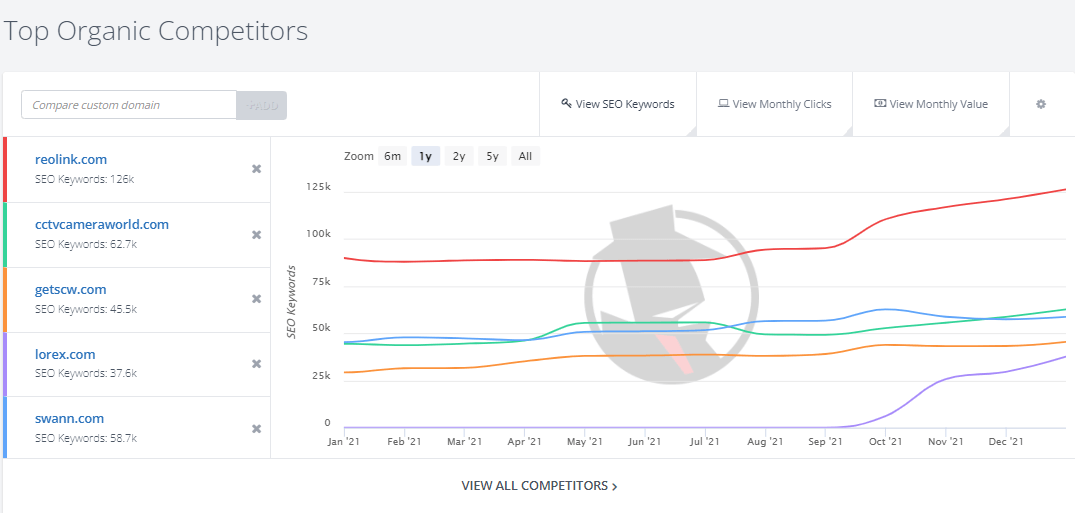Screen dimensions: 1075x513
Task: Open the swann.com link
Action: click(x=69, y=418)
